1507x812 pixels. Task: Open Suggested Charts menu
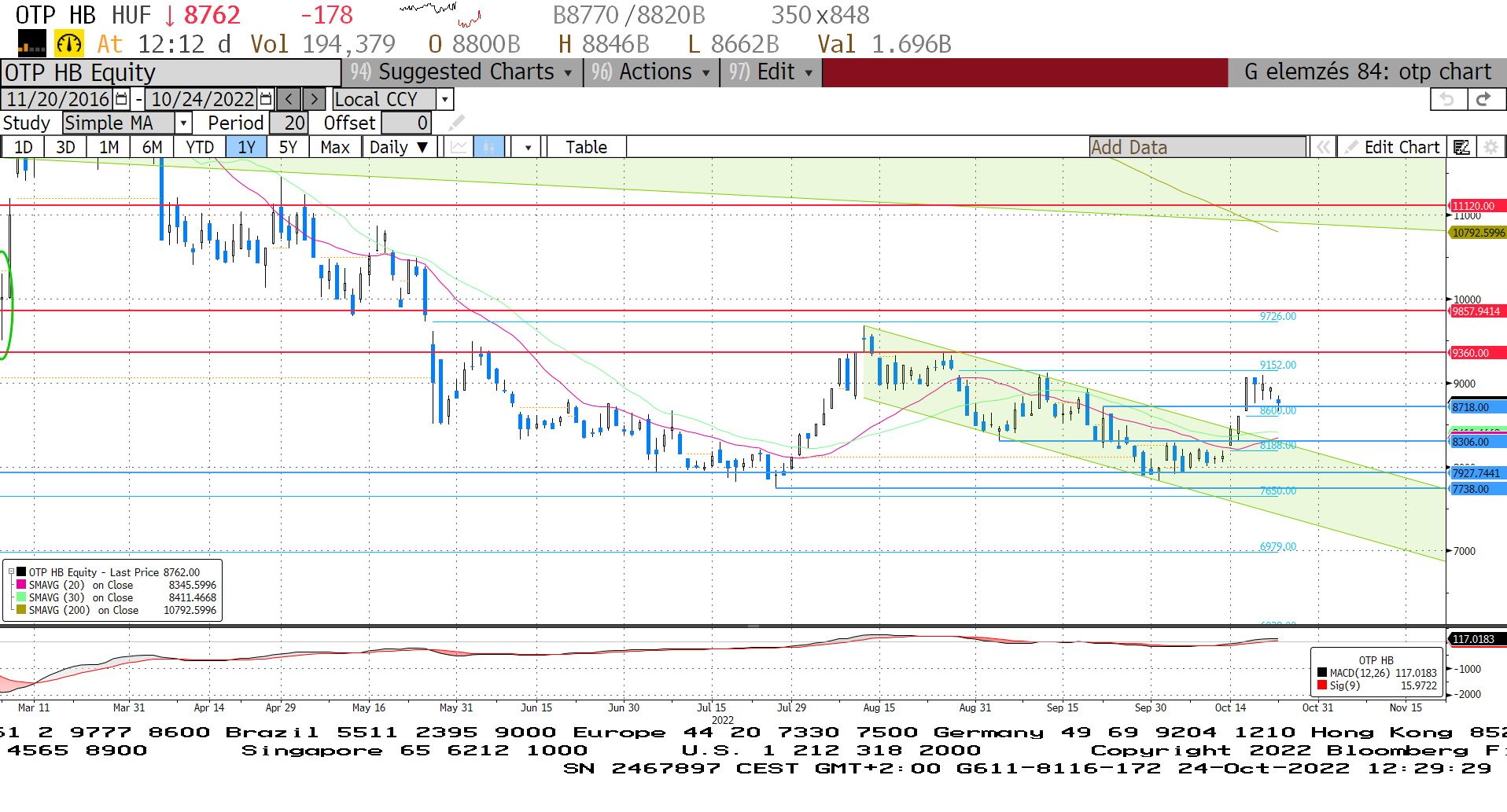[462, 72]
